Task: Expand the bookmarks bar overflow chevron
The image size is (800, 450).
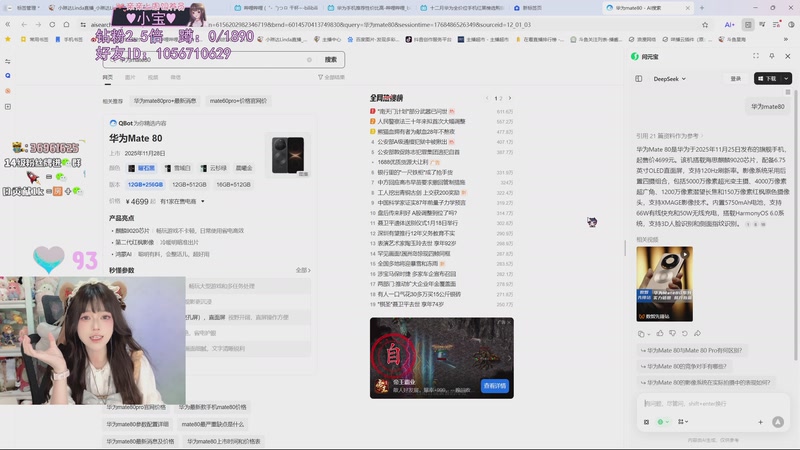Action: [x=786, y=39]
